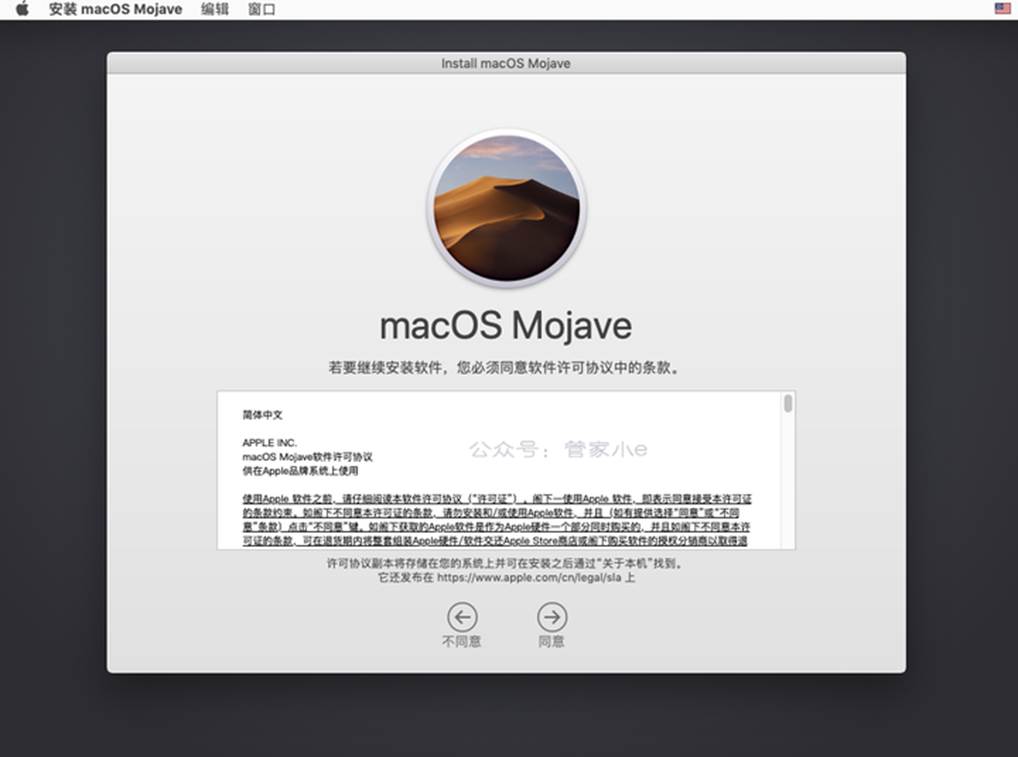The height and width of the screenshot is (757, 1018).
Task: Click the US flag input source icon
Action: 1002,9
